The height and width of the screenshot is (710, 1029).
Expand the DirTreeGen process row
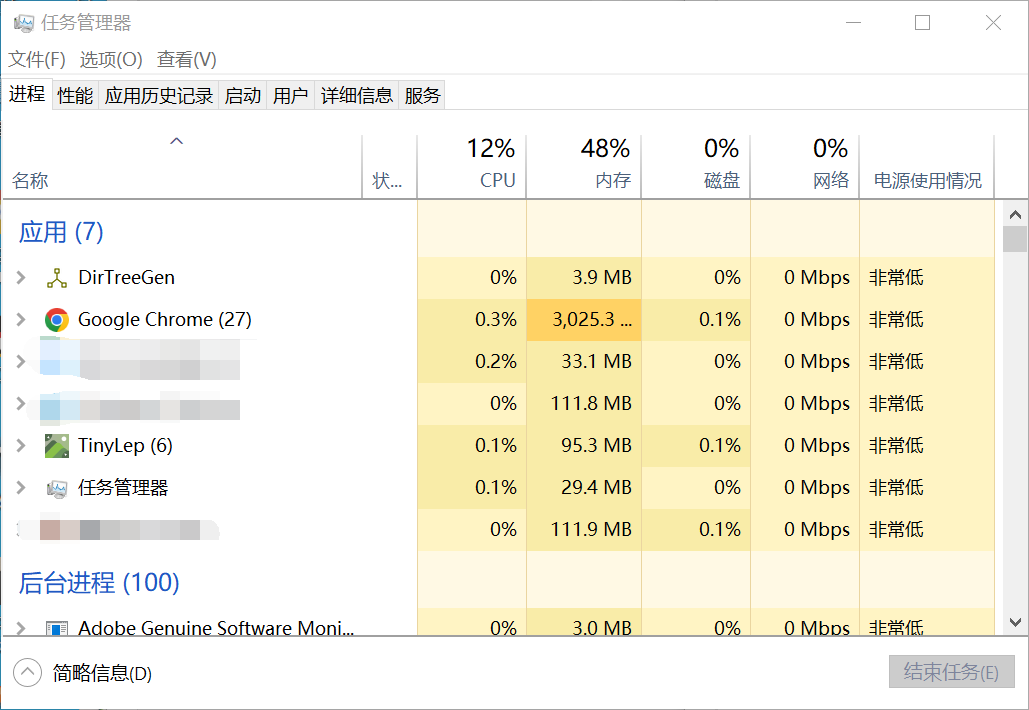point(21,278)
